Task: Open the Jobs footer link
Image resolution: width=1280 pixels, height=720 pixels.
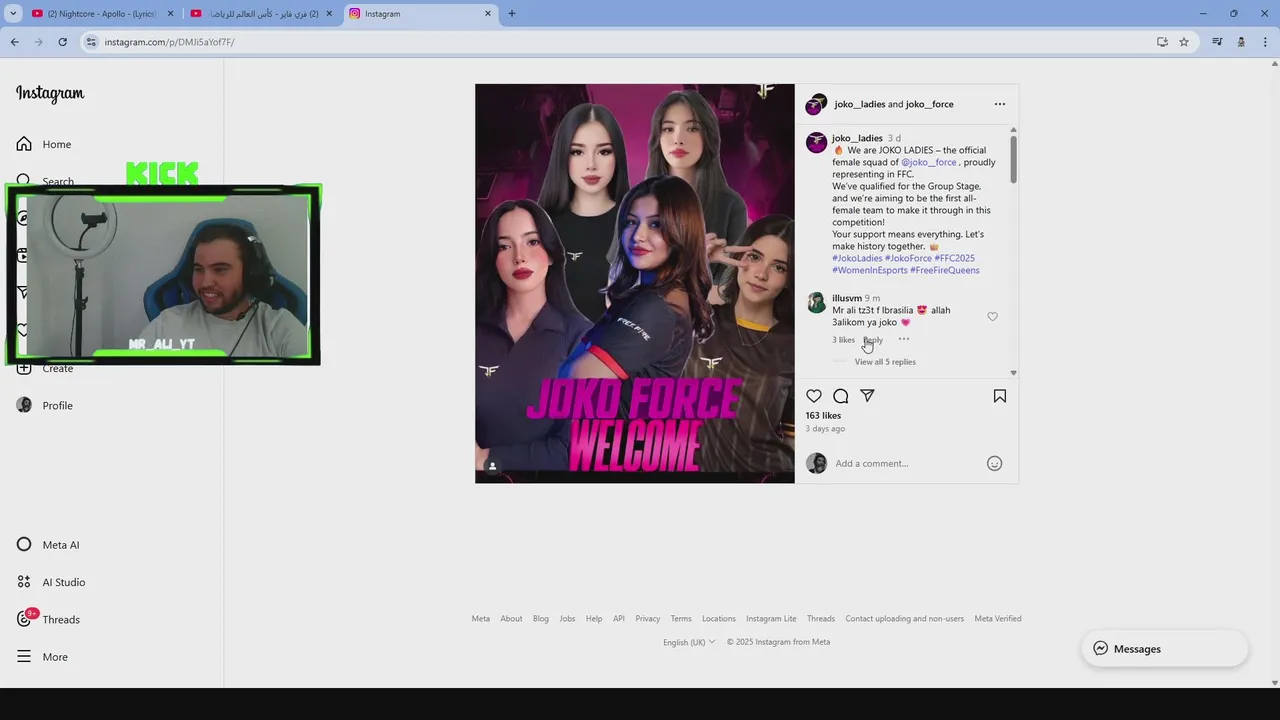Action: point(567,618)
